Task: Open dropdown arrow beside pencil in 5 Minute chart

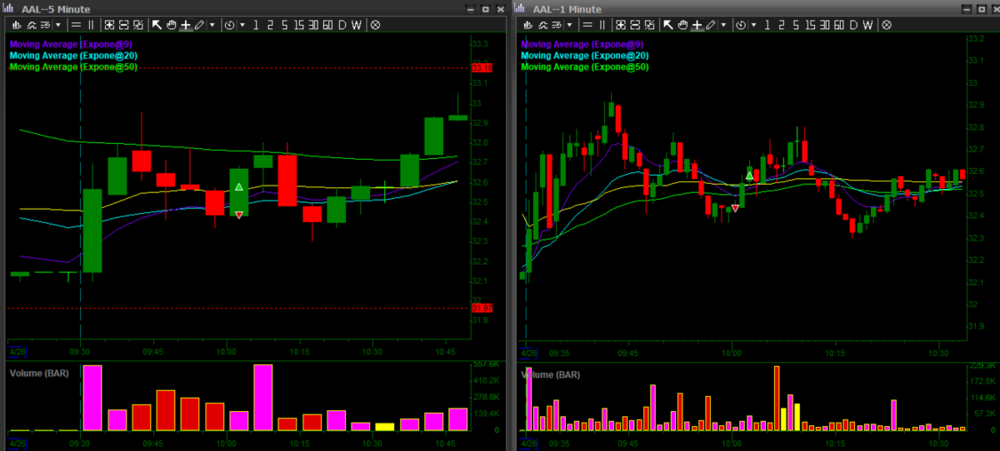Action: click(x=212, y=24)
